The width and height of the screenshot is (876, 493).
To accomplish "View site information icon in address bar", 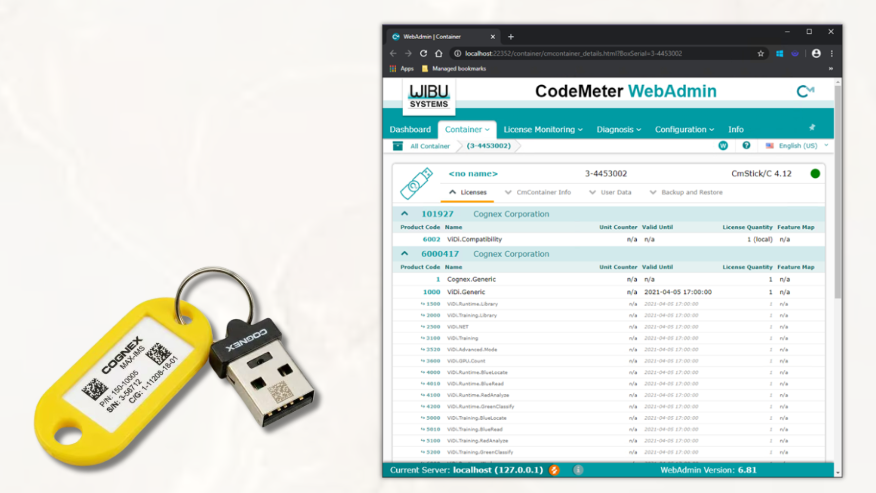I will pos(458,54).
